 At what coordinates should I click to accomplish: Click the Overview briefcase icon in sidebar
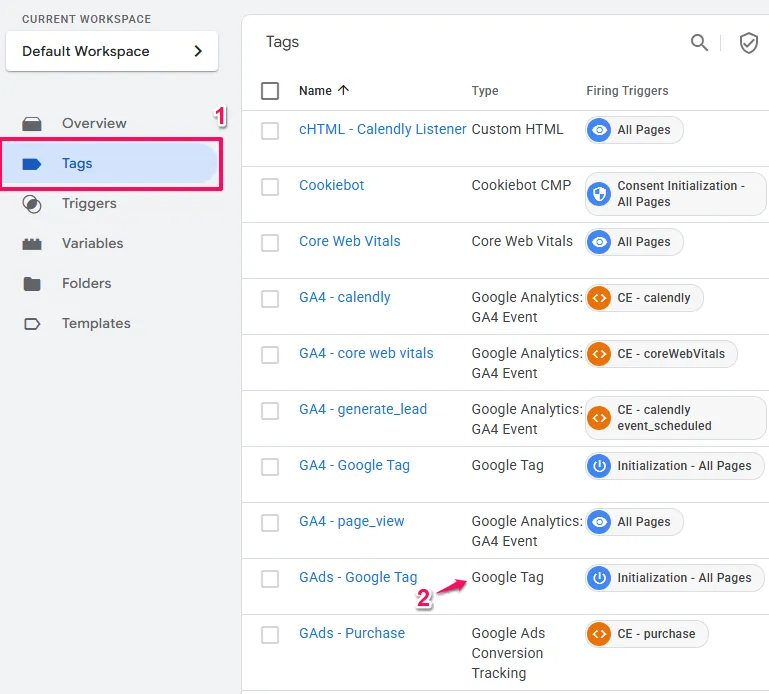pos(32,124)
